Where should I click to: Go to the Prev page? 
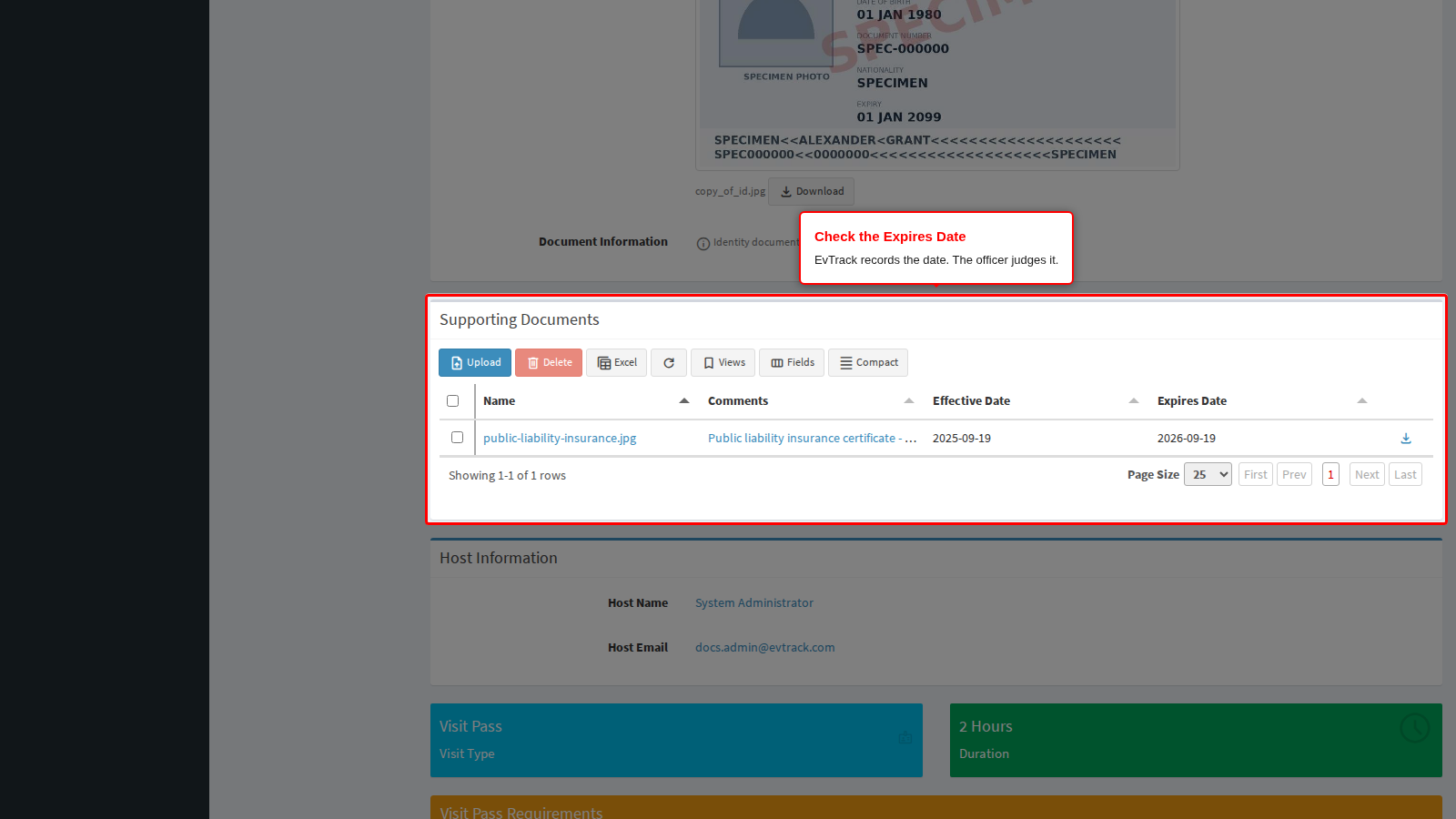pyautogui.click(x=1294, y=474)
